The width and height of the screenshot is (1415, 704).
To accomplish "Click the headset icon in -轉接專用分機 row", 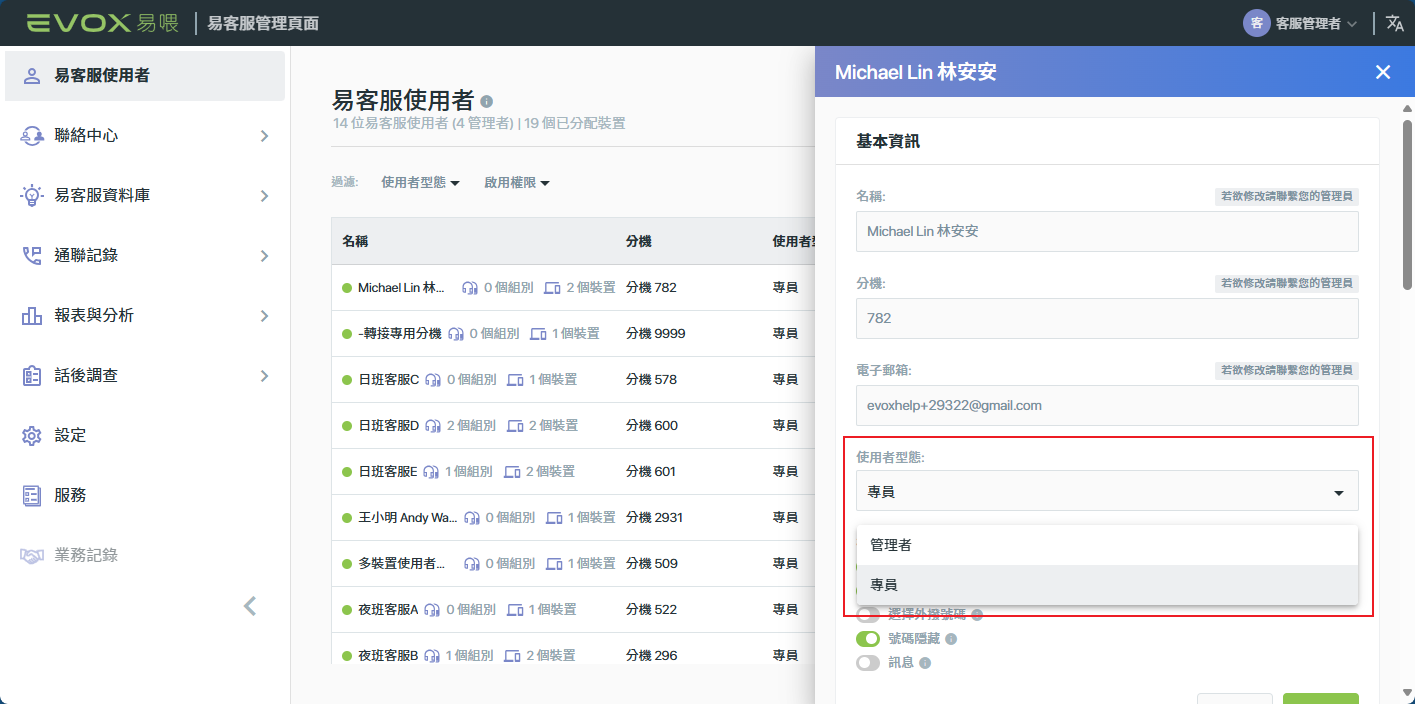I will tap(456, 334).
